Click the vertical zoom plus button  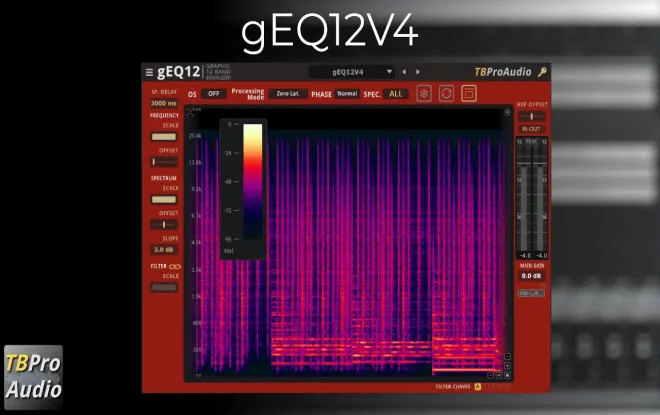pos(507,366)
